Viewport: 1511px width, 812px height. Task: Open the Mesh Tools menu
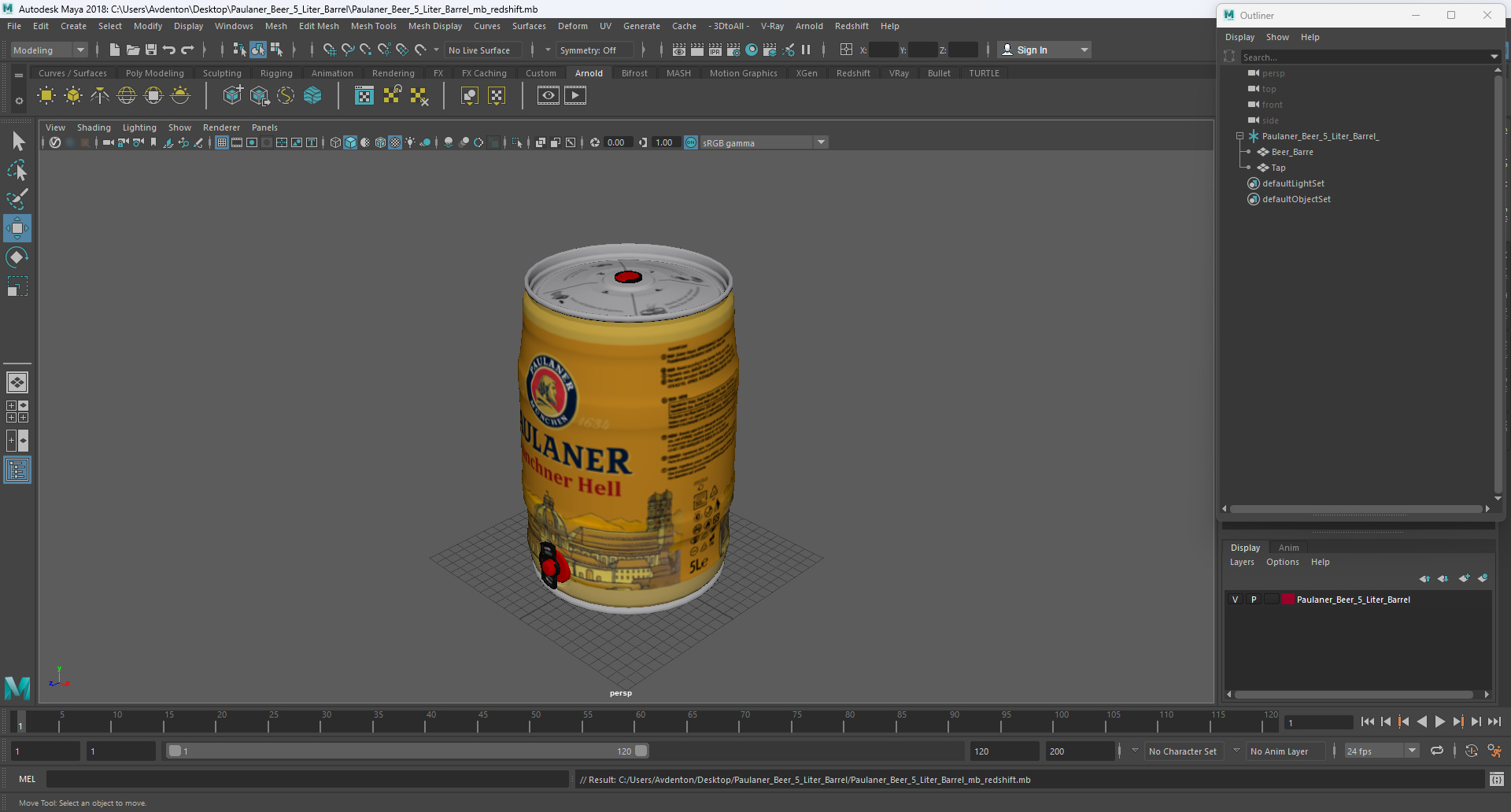pos(373,26)
